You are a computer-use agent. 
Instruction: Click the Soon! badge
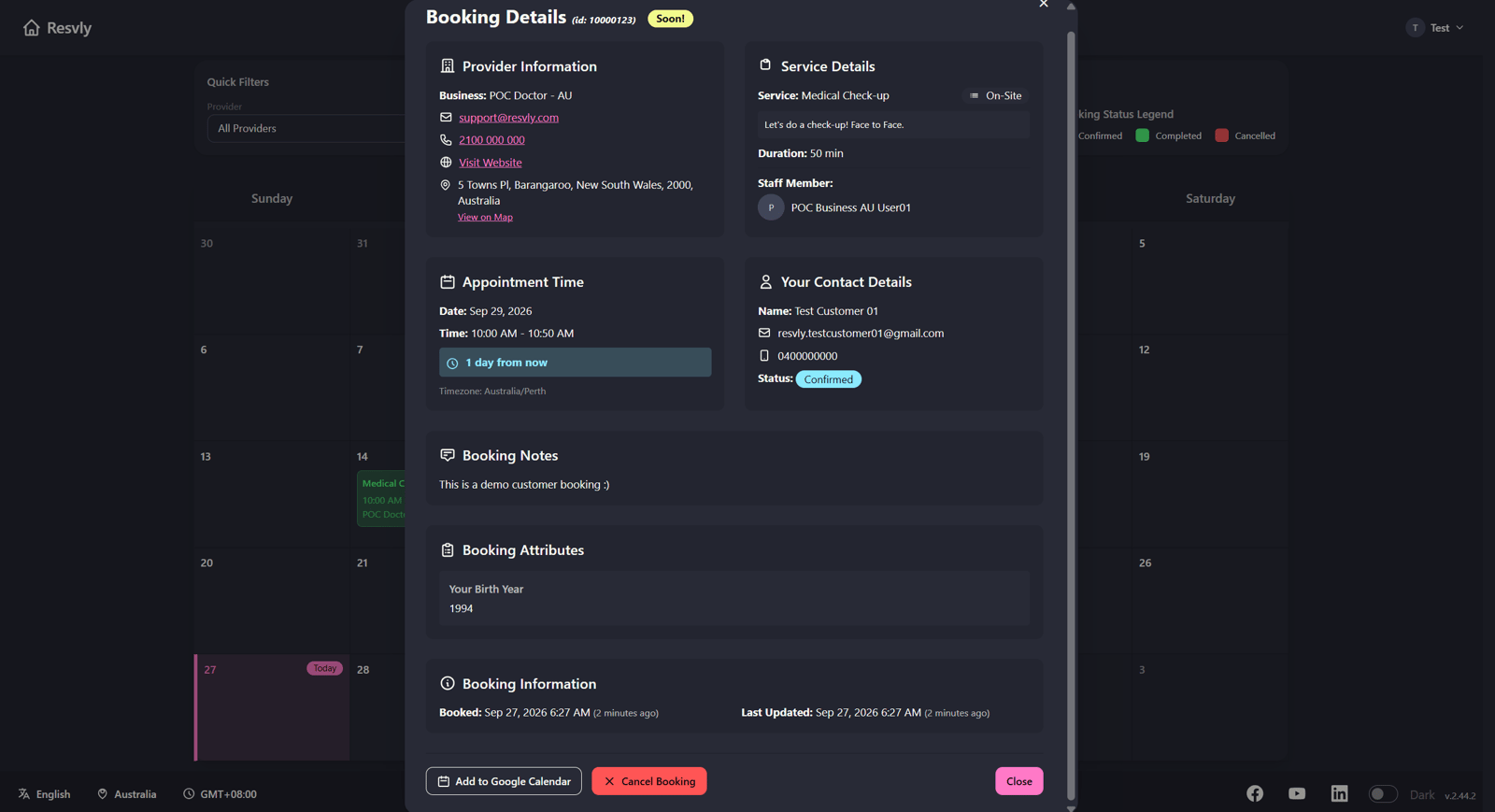click(x=670, y=19)
